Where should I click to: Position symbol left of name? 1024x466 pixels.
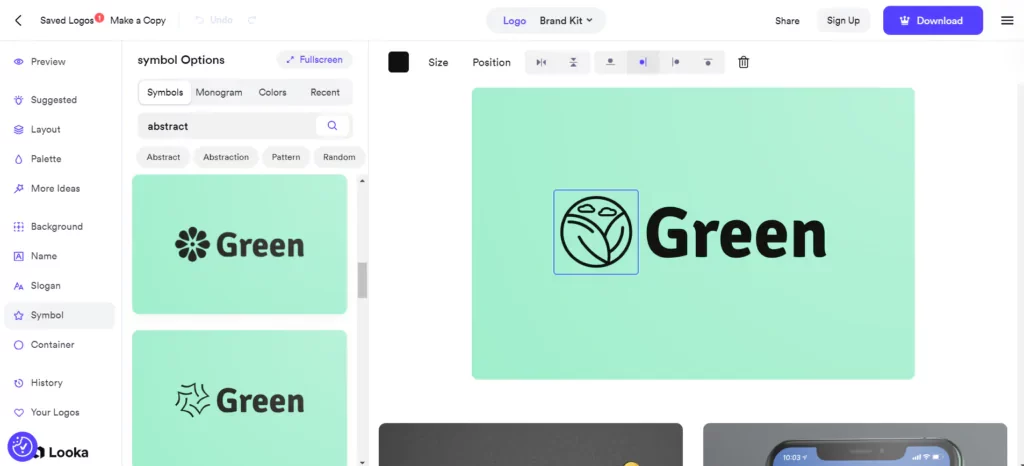[643, 62]
